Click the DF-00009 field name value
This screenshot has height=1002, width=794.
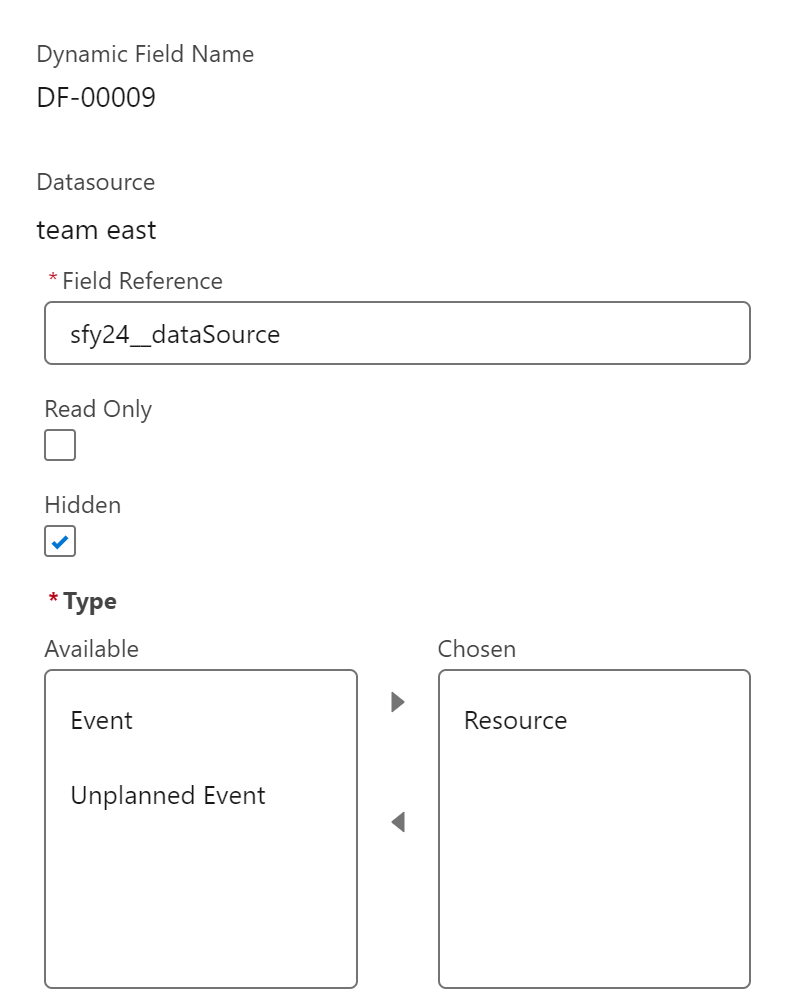(96, 98)
